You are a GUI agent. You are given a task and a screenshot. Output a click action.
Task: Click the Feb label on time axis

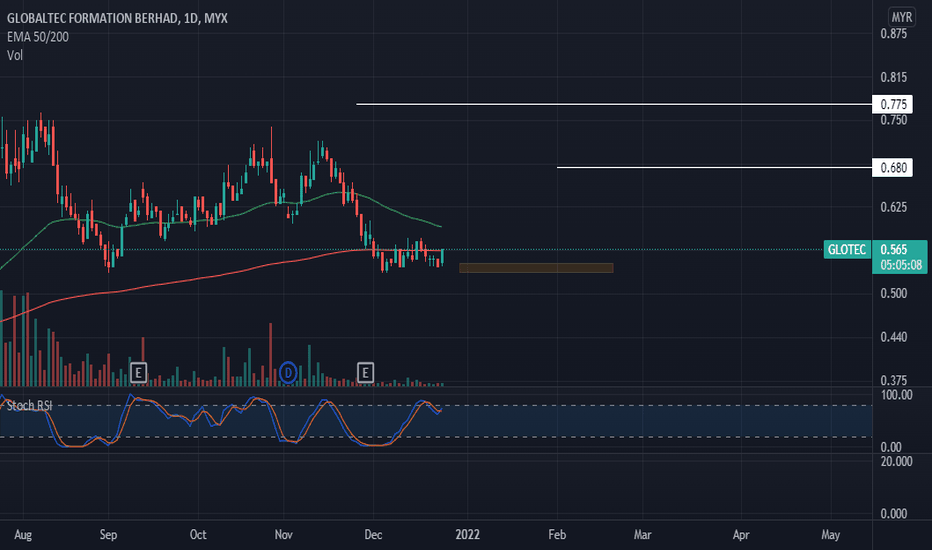pyautogui.click(x=557, y=535)
